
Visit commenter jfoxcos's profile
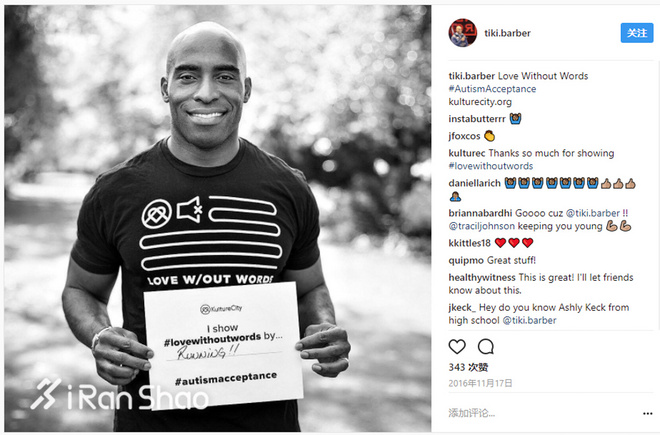coord(464,136)
